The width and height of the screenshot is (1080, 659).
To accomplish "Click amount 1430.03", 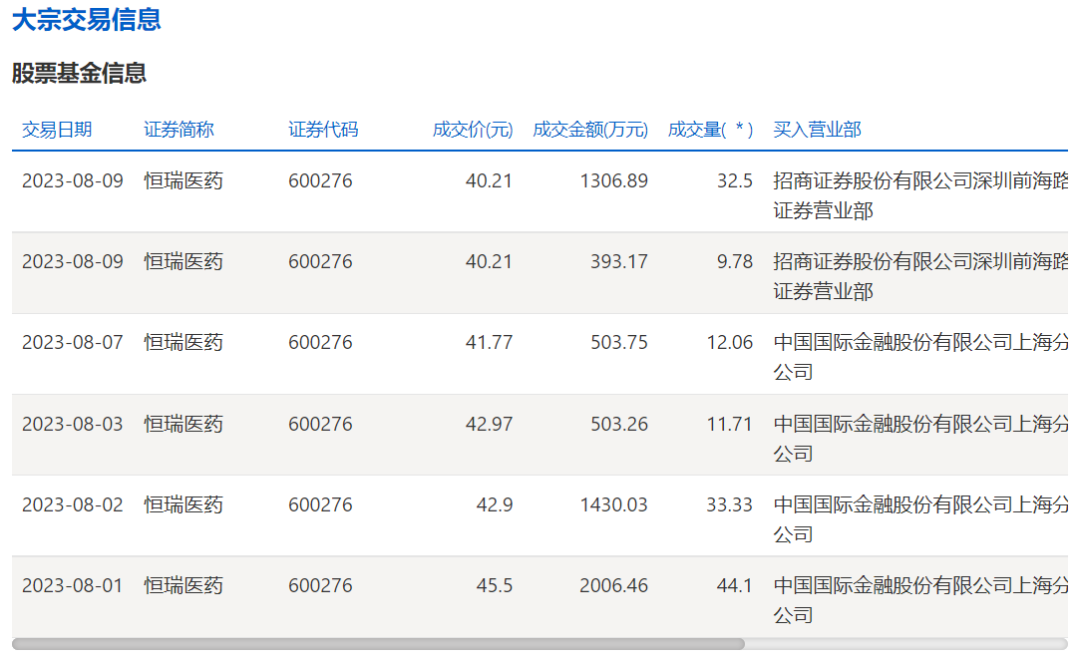I will tap(614, 505).
